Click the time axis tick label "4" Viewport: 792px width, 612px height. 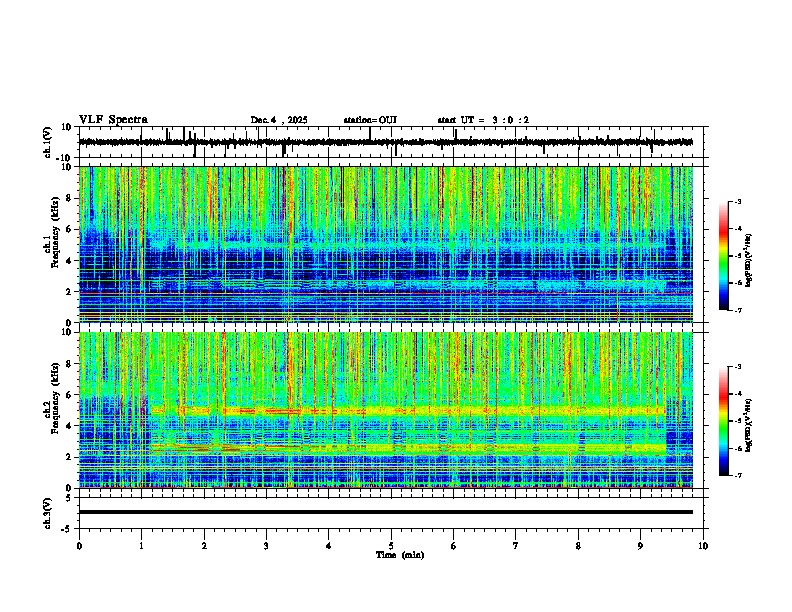pyautogui.click(x=329, y=546)
